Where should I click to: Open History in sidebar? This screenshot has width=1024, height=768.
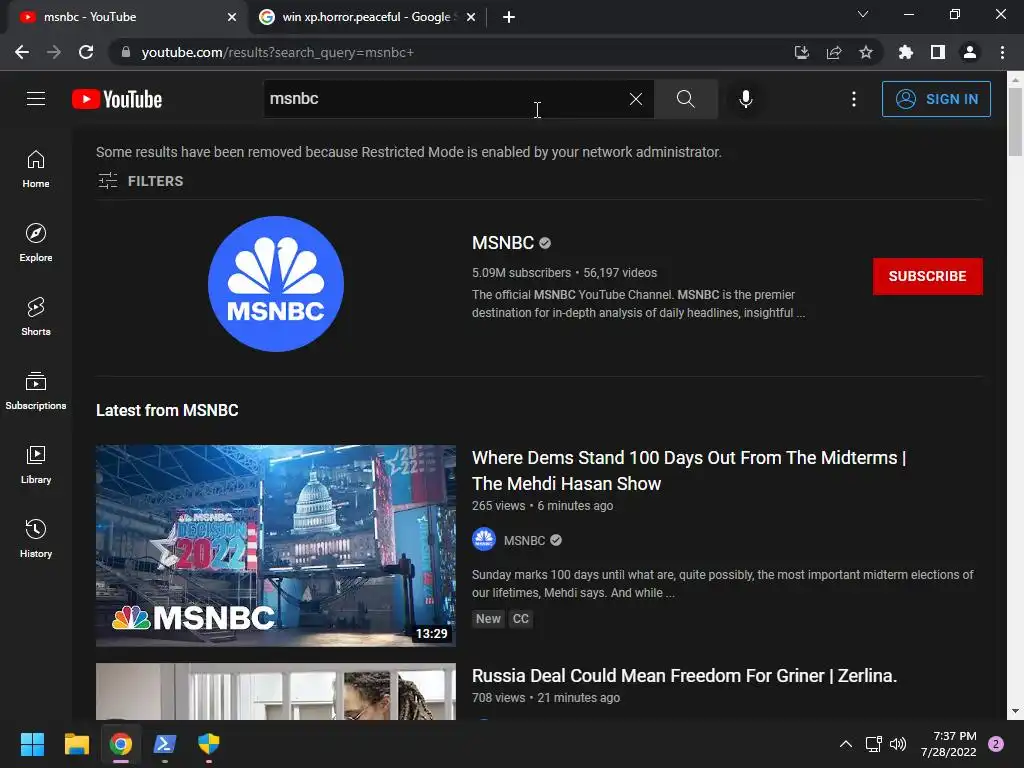(x=36, y=538)
